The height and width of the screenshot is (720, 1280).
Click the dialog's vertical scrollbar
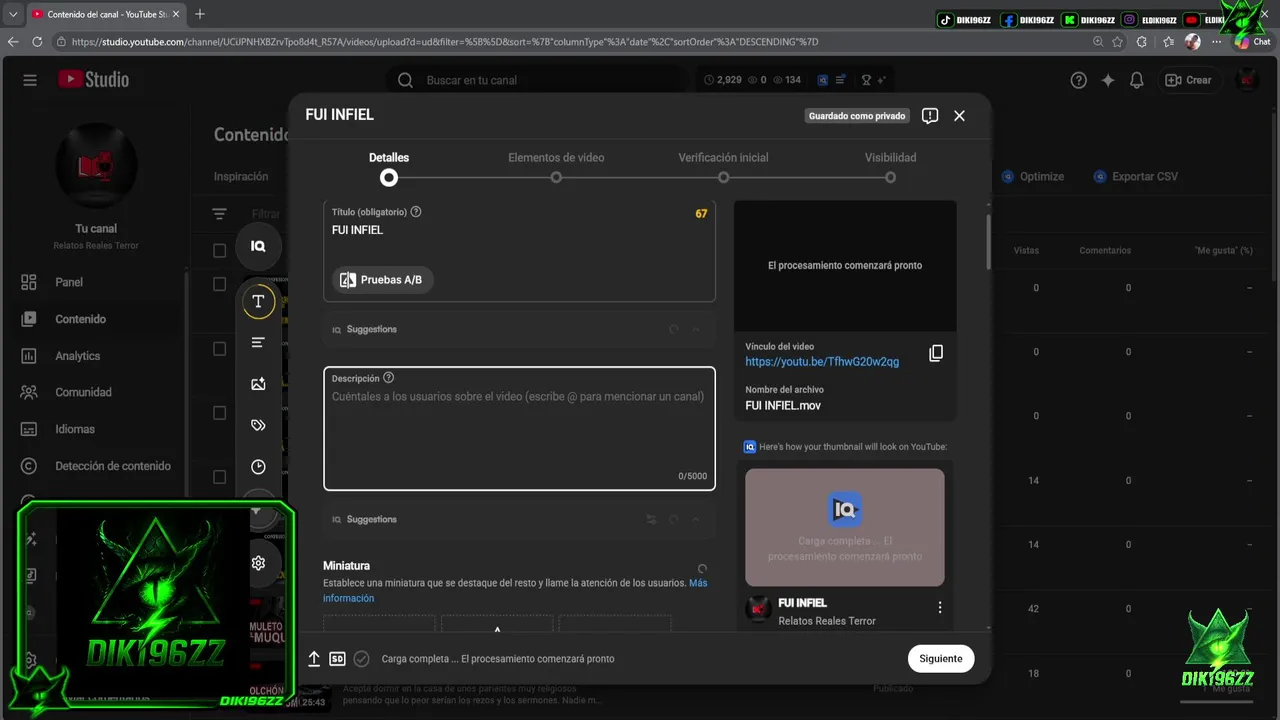(989, 240)
